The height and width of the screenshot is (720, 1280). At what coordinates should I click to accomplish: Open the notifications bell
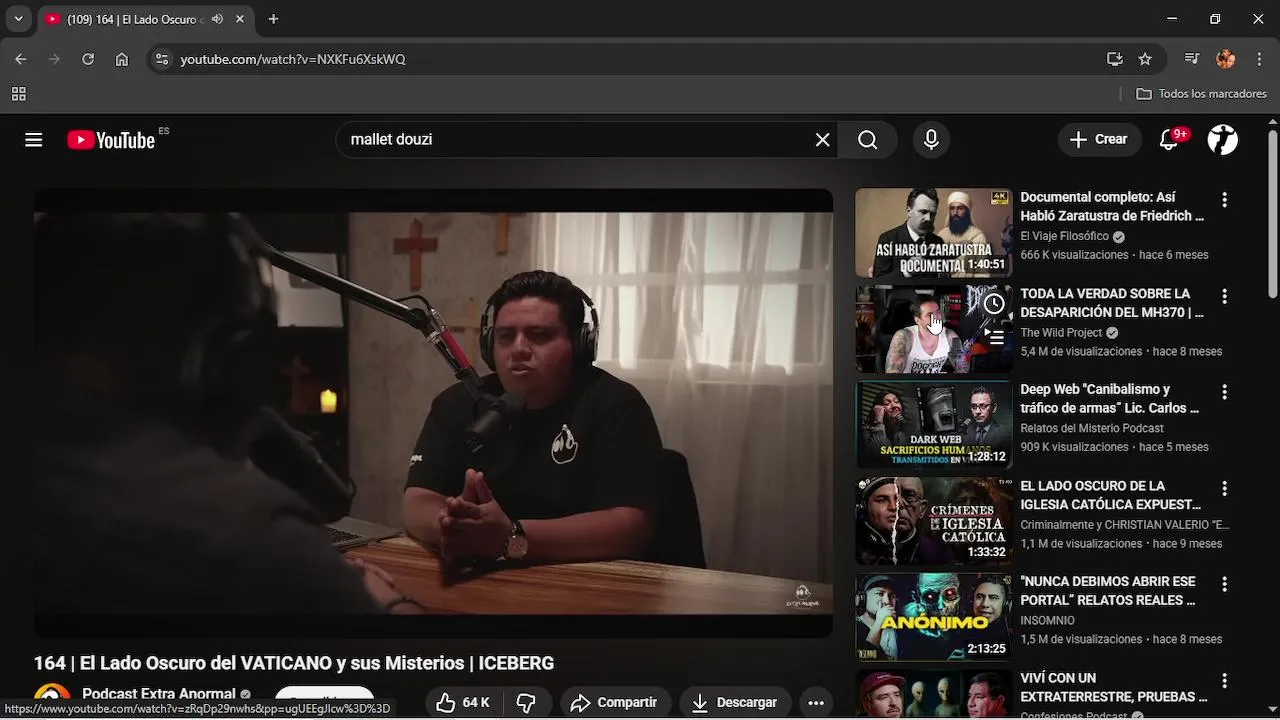[1168, 140]
